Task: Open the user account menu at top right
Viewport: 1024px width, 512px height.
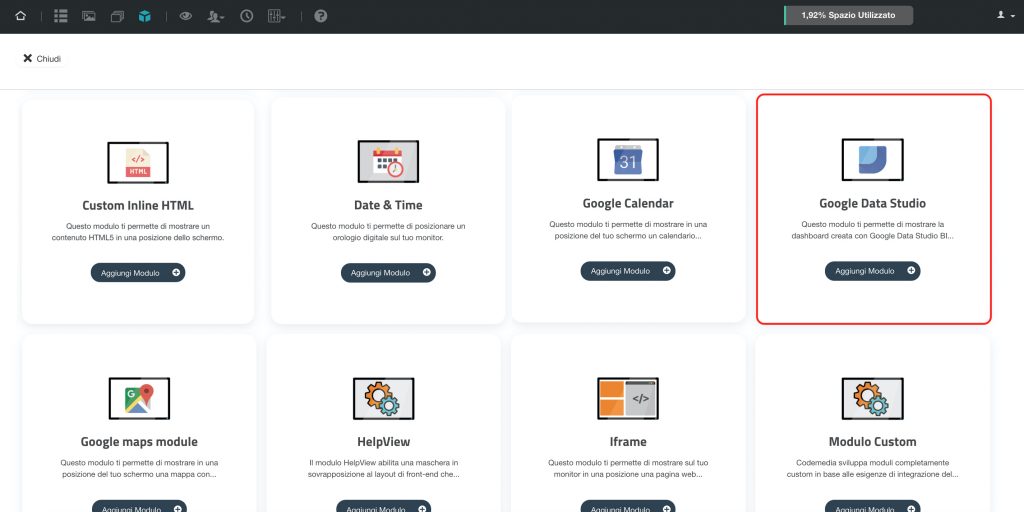Action: click(x=1004, y=15)
